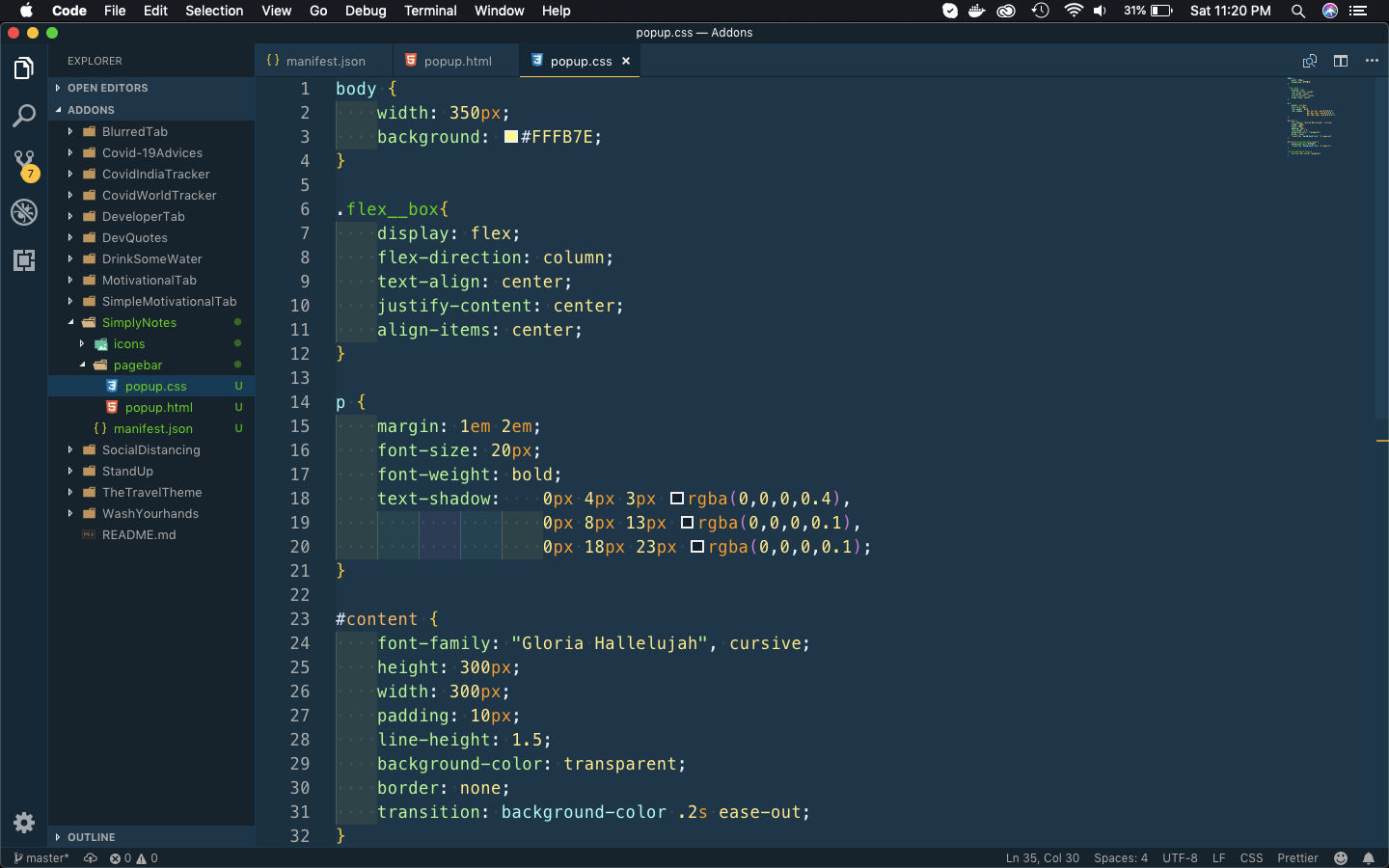
Task: Open errors and warnings count in status bar
Action: (x=133, y=858)
